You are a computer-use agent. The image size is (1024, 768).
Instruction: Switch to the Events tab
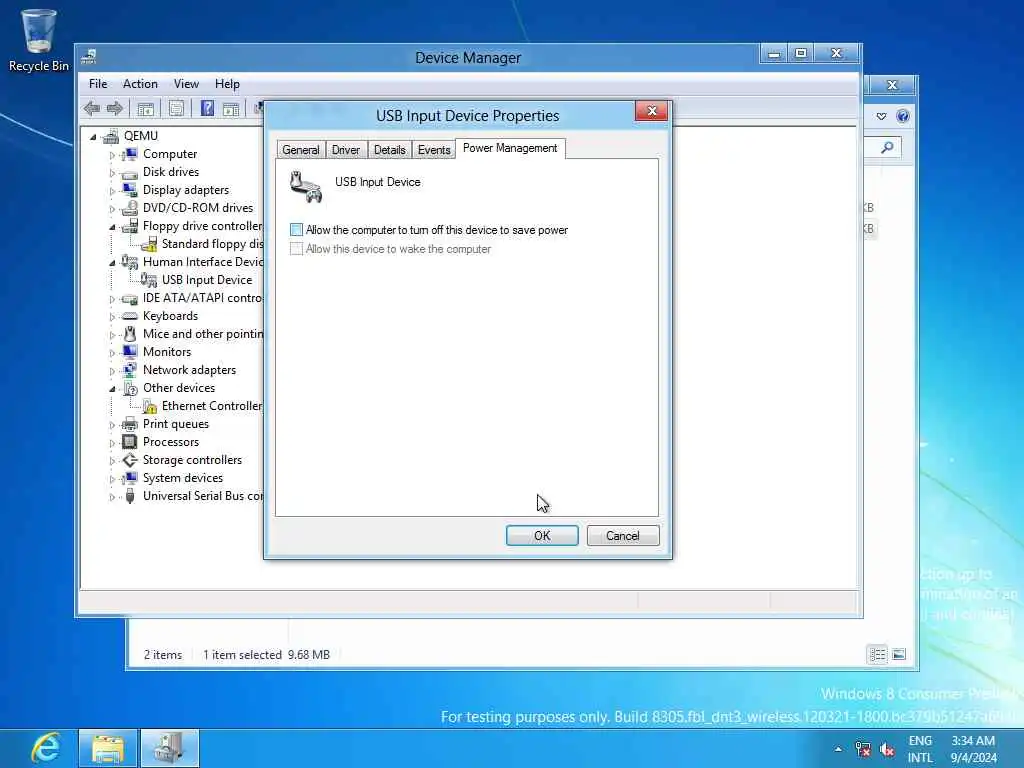[434, 150]
